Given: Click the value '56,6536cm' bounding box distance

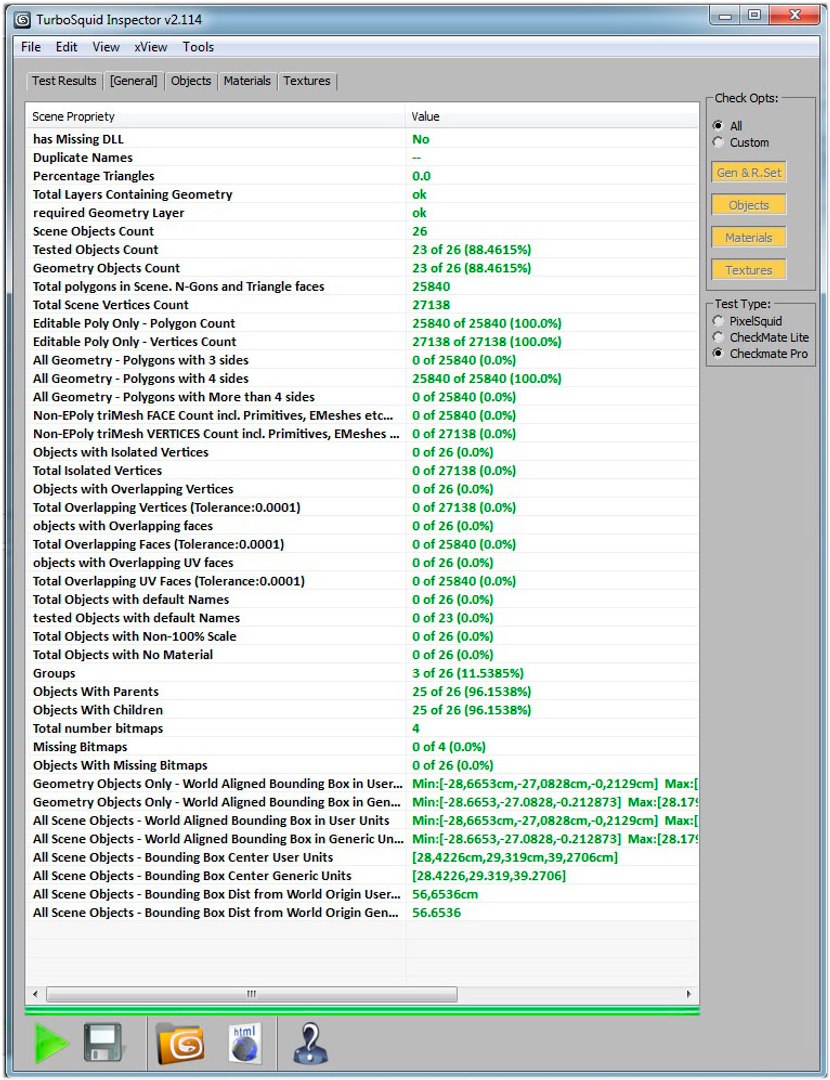Looking at the screenshot, I should coord(445,894).
